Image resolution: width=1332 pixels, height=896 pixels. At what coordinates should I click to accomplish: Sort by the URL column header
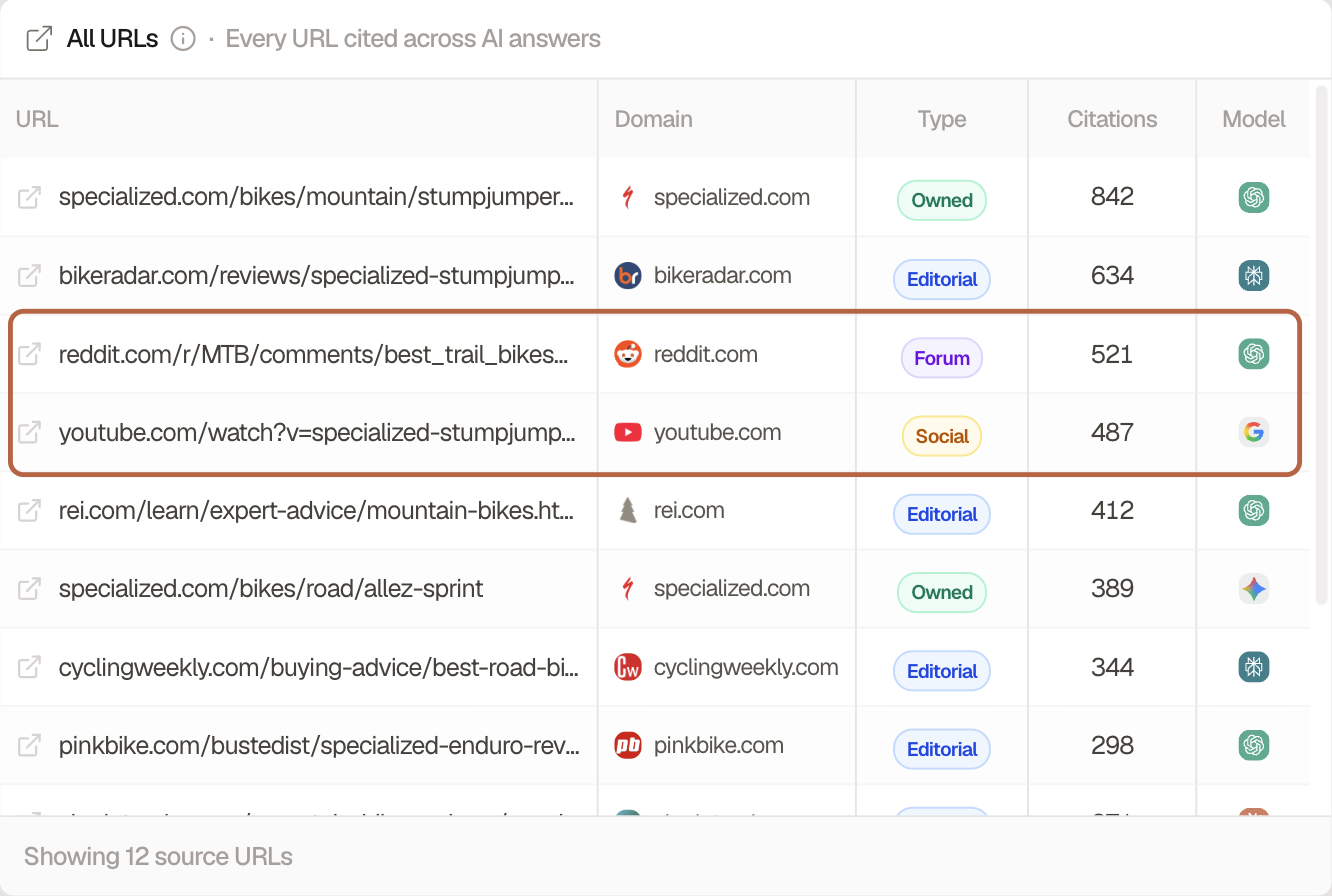pos(37,119)
